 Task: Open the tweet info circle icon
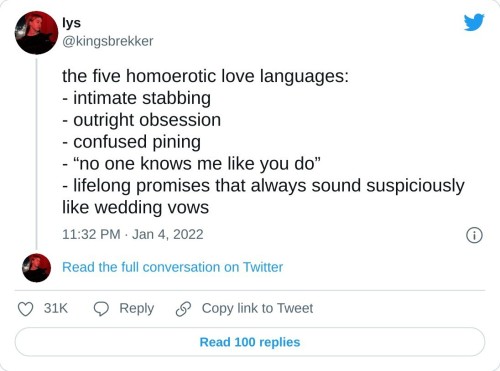(474, 235)
